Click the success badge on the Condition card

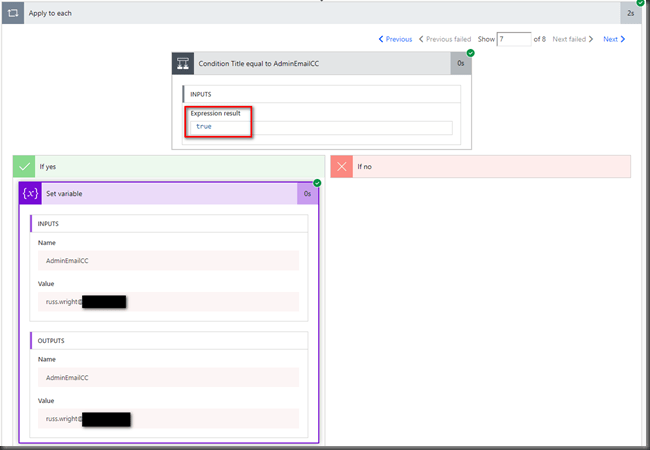pos(470,52)
